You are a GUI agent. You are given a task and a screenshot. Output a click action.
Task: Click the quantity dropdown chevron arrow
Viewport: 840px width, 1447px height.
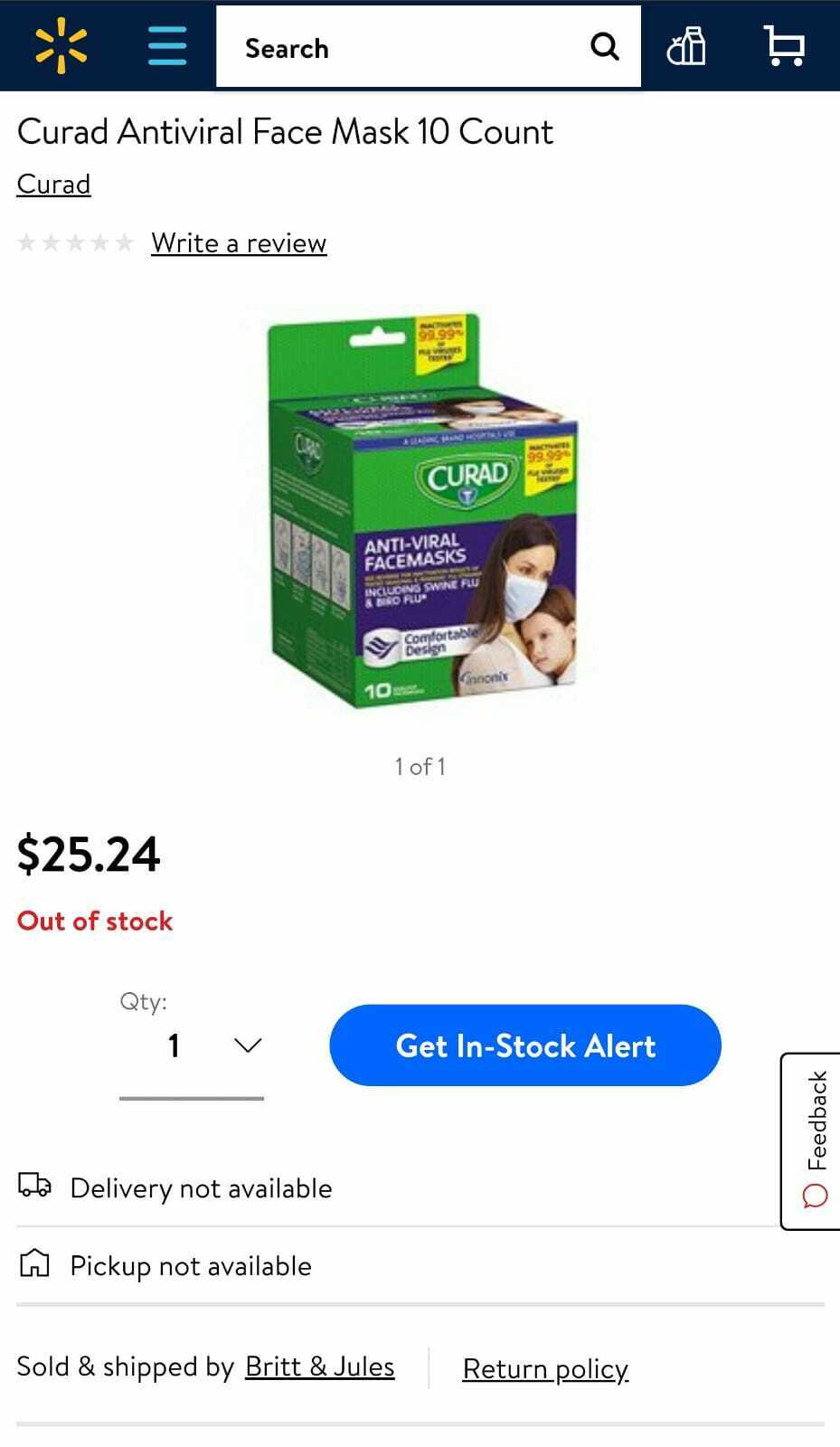tap(248, 1045)
